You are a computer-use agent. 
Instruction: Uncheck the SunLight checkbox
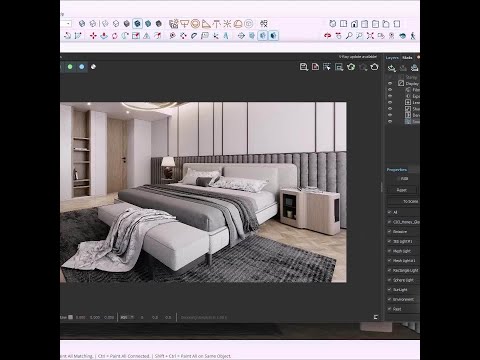pyautogui.click(x=389, y=290)
